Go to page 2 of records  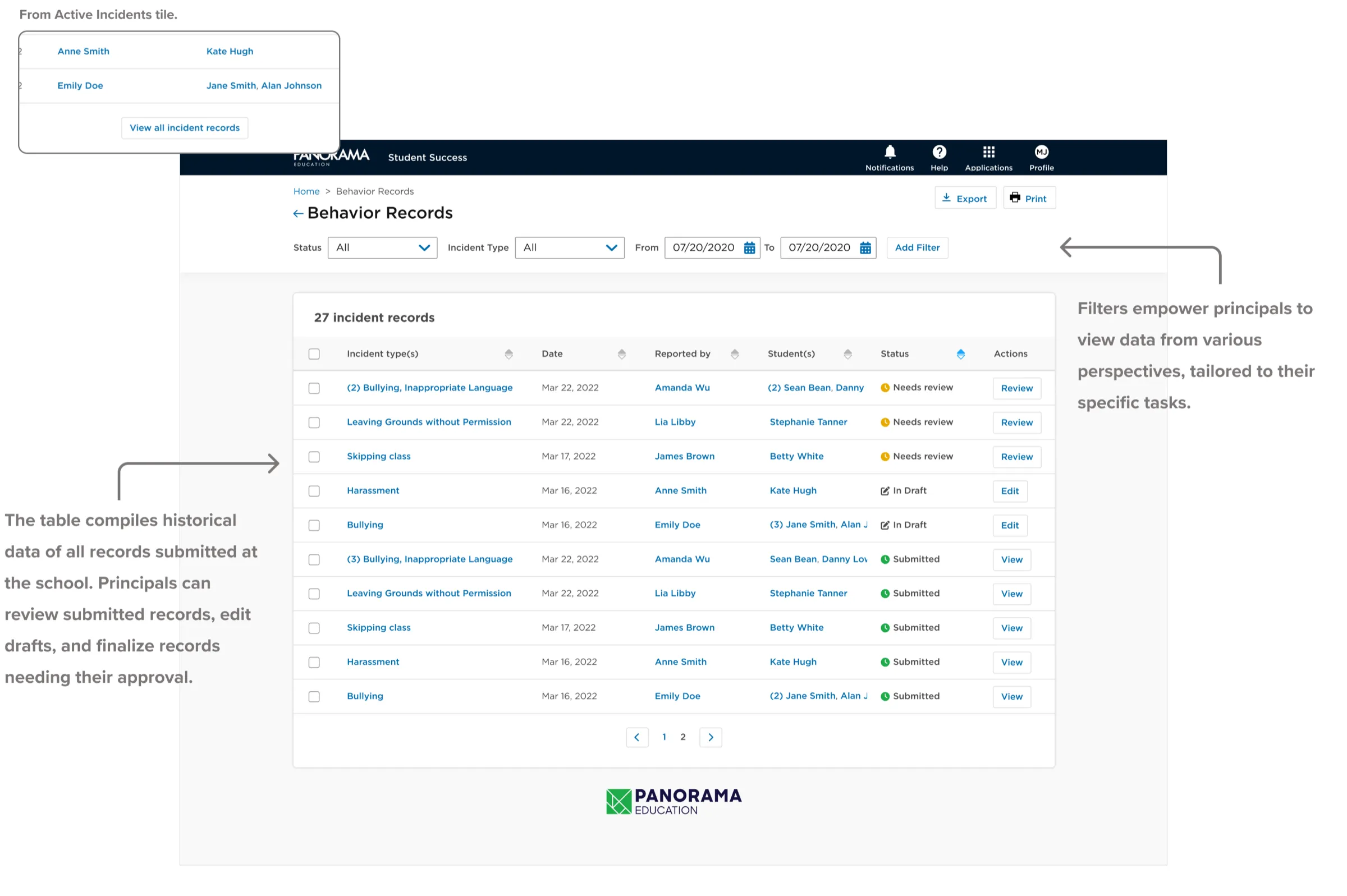click(x=682, y=737)
